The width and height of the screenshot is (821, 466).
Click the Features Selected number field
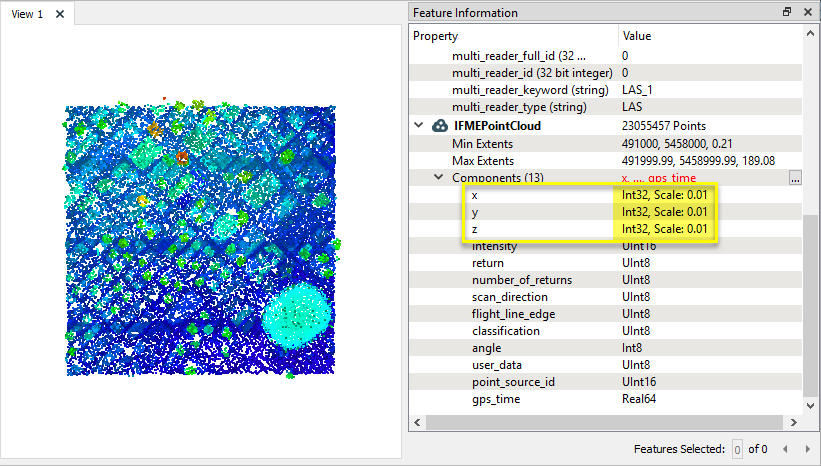tap(737, 449)
